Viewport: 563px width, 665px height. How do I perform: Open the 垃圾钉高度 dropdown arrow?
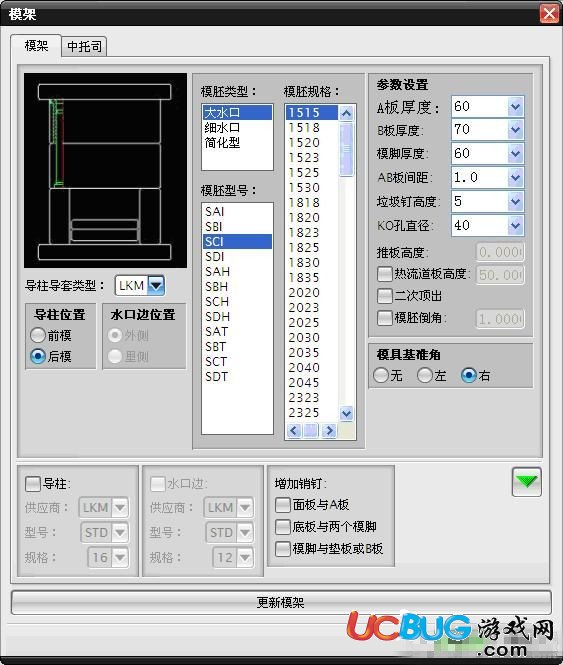coord(515,201)
